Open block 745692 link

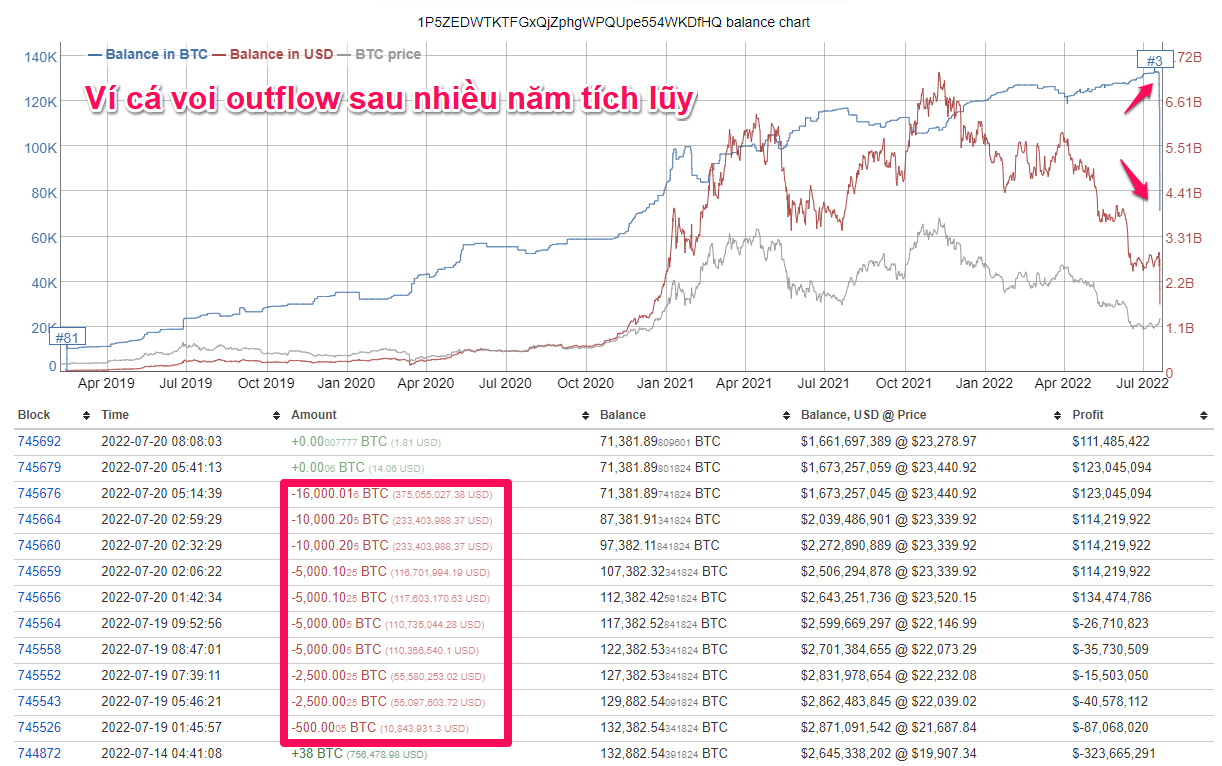pos(39,441)
